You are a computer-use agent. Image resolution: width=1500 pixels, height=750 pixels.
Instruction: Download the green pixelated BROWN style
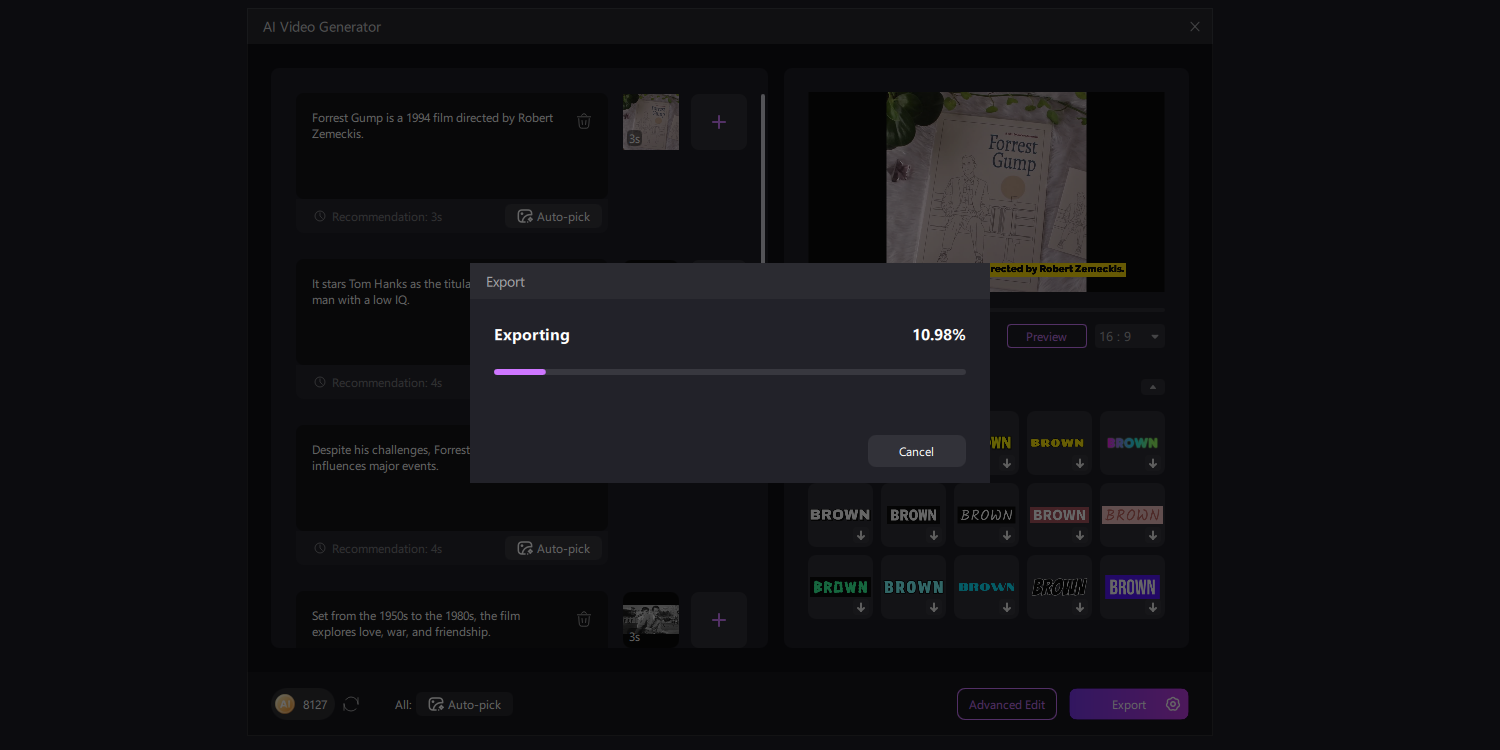861,608
